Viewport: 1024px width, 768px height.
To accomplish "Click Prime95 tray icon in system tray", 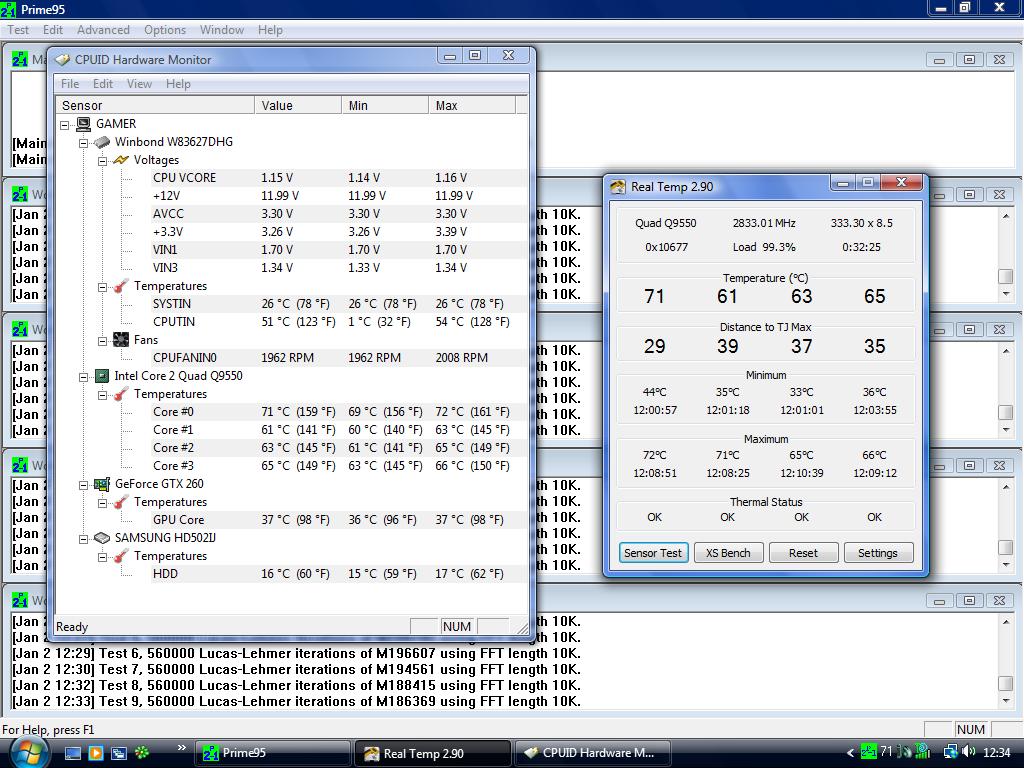I will 869,752.
